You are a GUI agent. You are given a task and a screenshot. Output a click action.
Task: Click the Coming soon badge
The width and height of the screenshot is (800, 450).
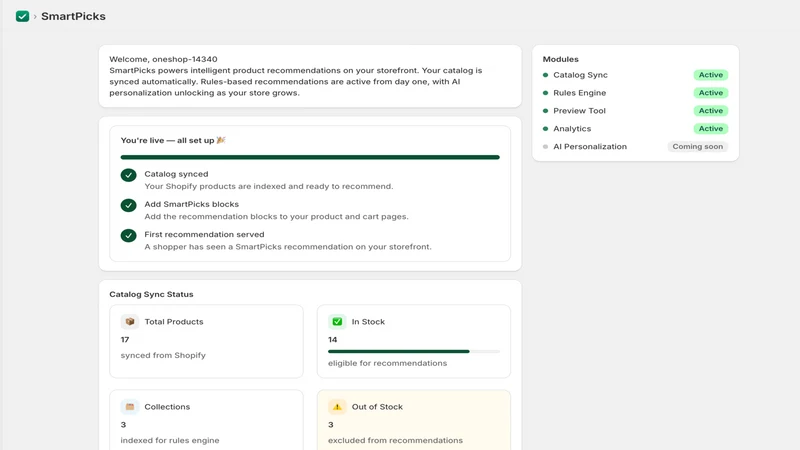pos(697,146)
